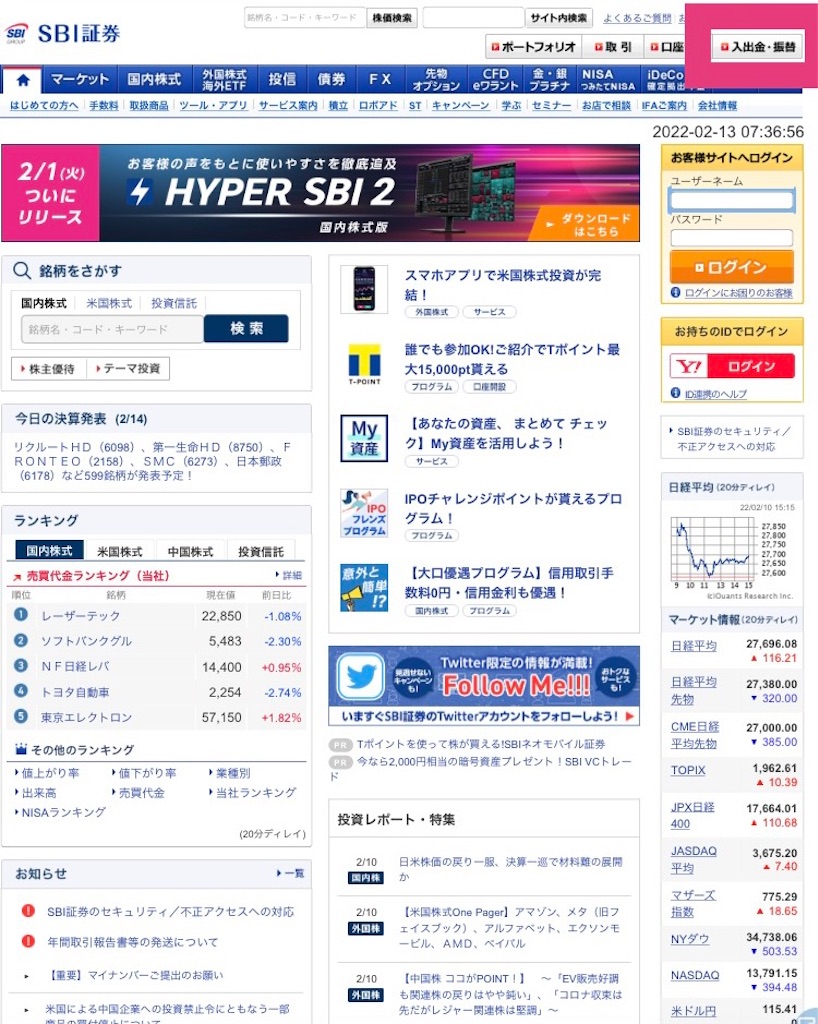Open テーマ投資 button
This screenshot has width=818, height=1024.
(x=129, y=369)
